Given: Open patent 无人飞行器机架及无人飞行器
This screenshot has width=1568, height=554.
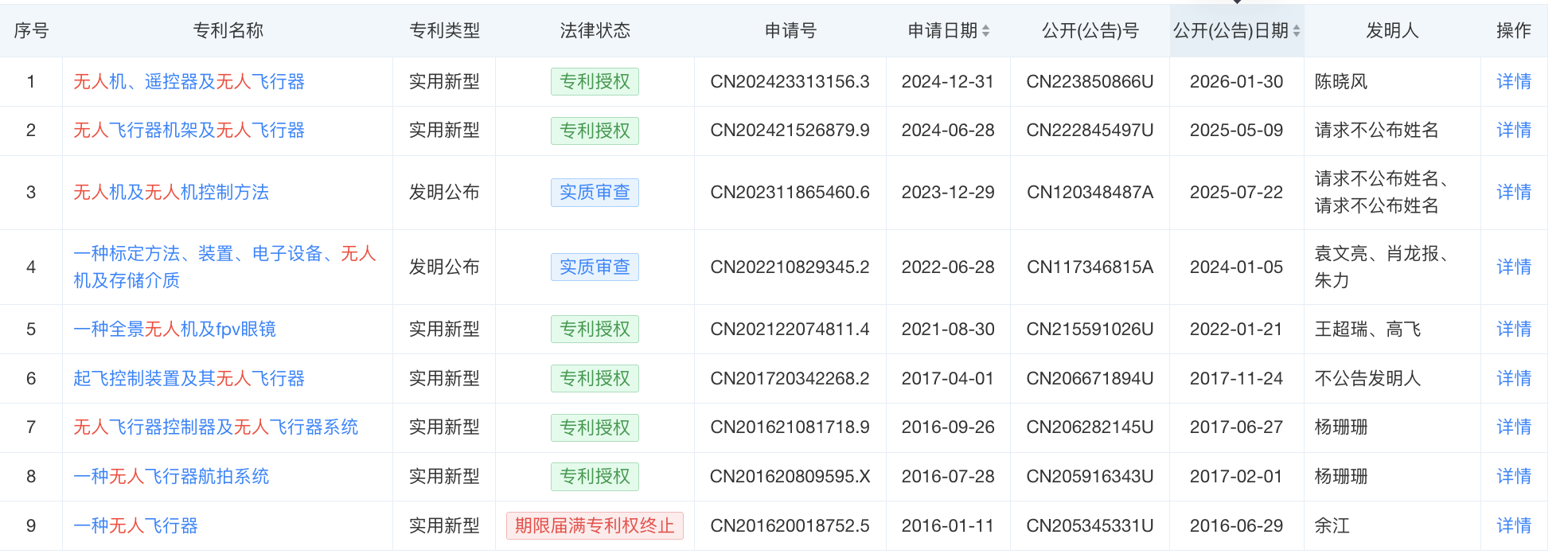Looking at the screenshot, I should click(x=189, y=130).
